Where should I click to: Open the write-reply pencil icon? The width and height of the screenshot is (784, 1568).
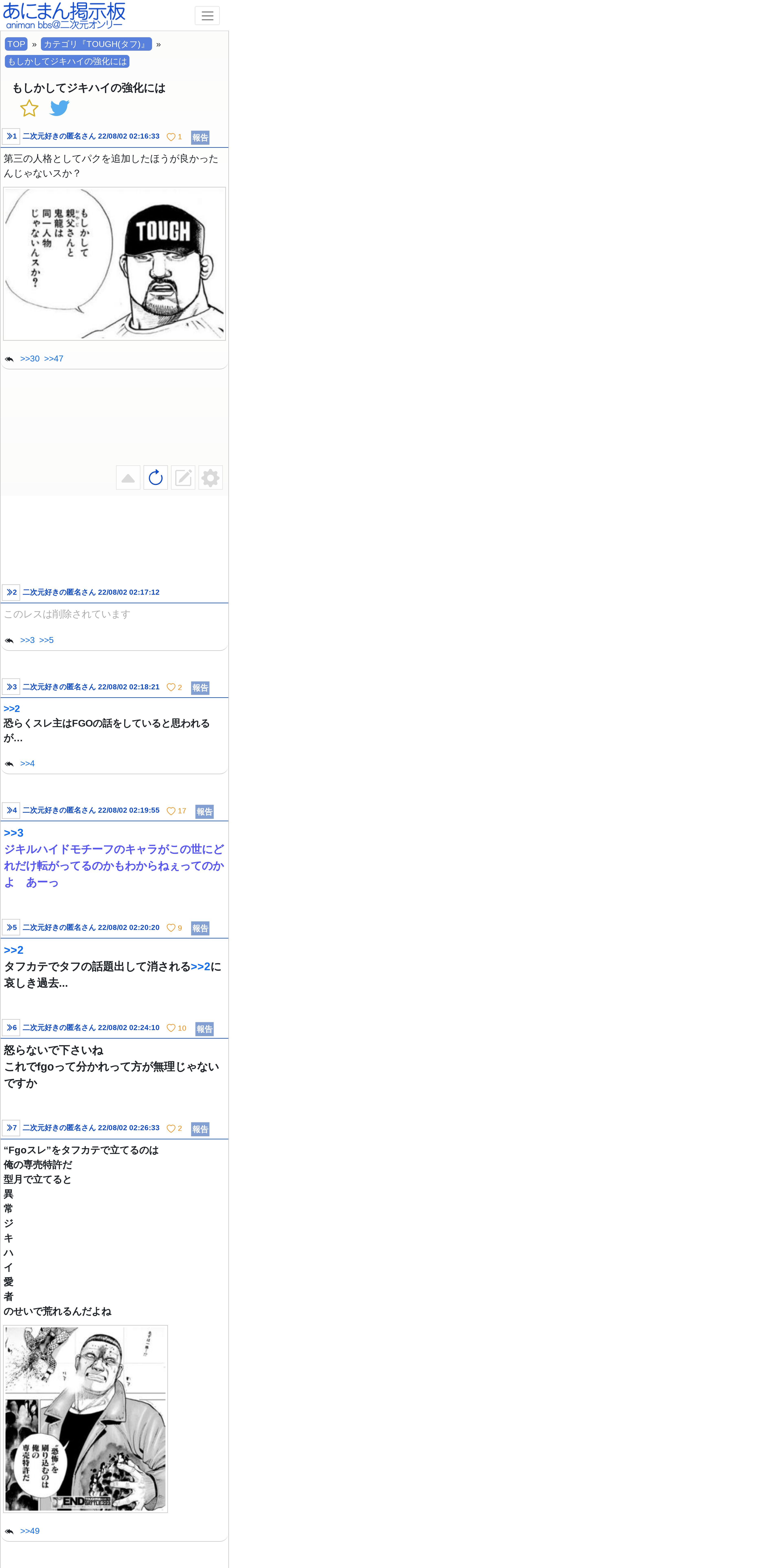(183, 478)
